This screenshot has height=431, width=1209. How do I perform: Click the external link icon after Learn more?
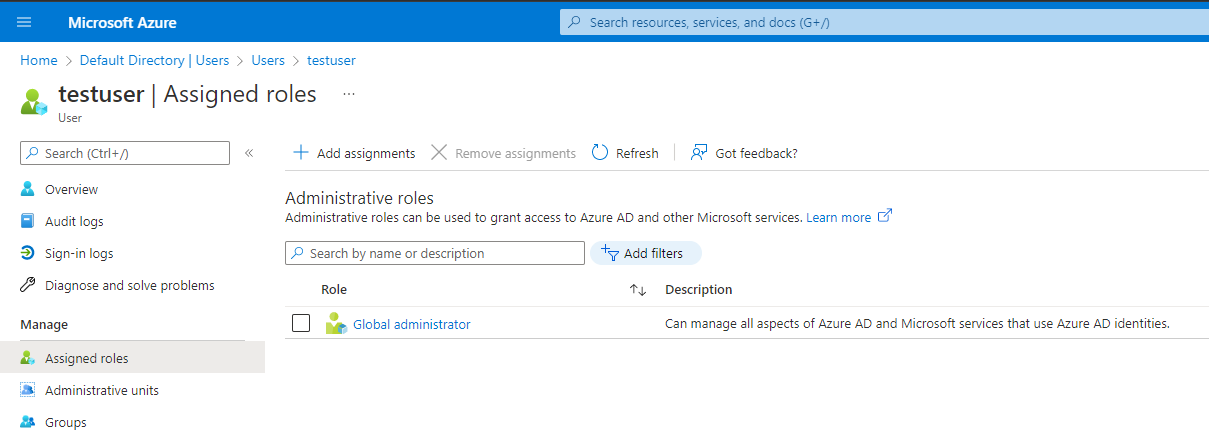click(884, 216)
